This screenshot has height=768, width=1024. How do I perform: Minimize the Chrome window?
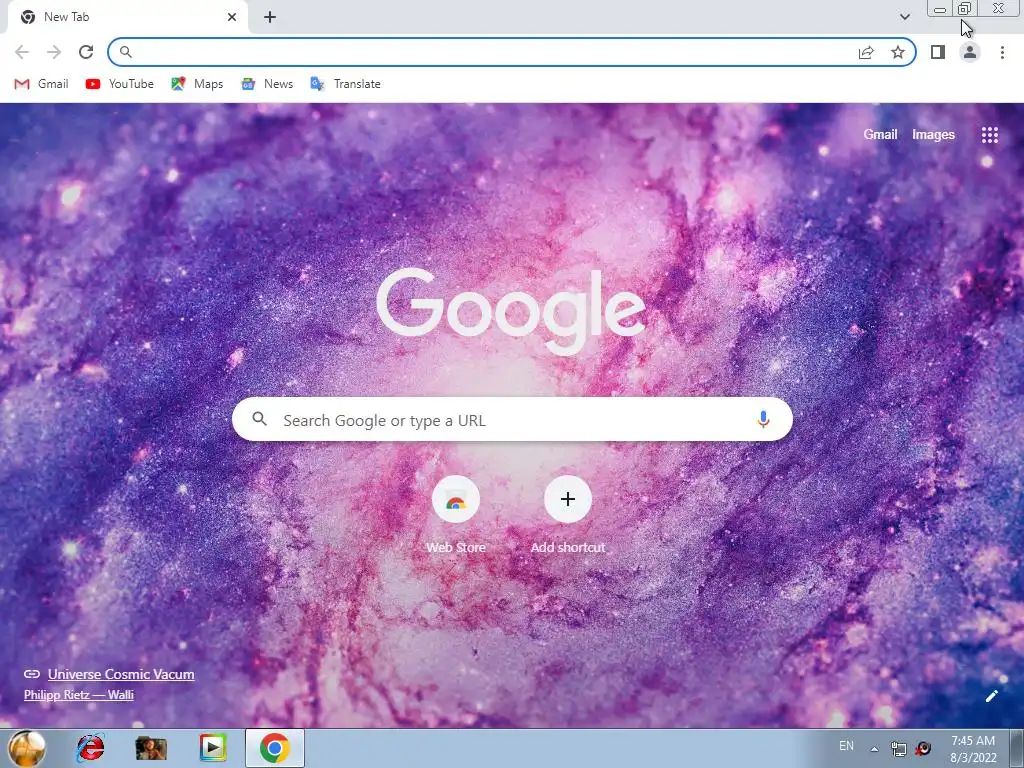click(x=940, y=9)
